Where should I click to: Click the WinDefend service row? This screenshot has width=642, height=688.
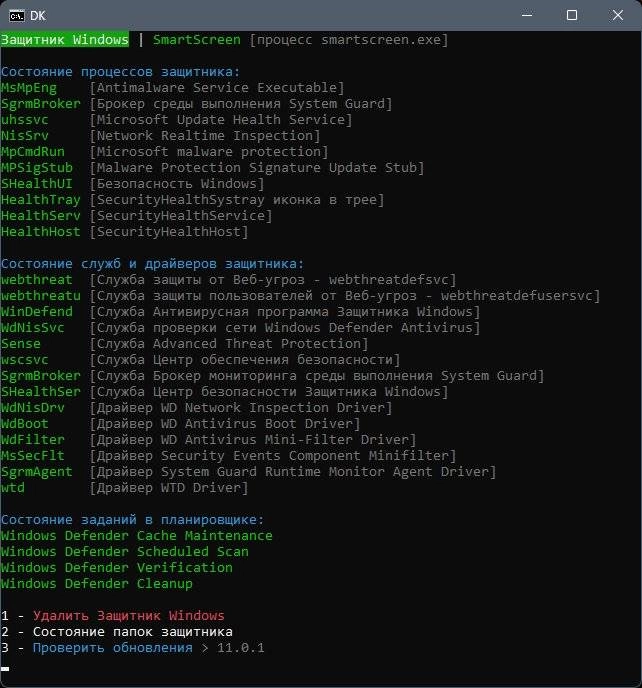(240, 312)
